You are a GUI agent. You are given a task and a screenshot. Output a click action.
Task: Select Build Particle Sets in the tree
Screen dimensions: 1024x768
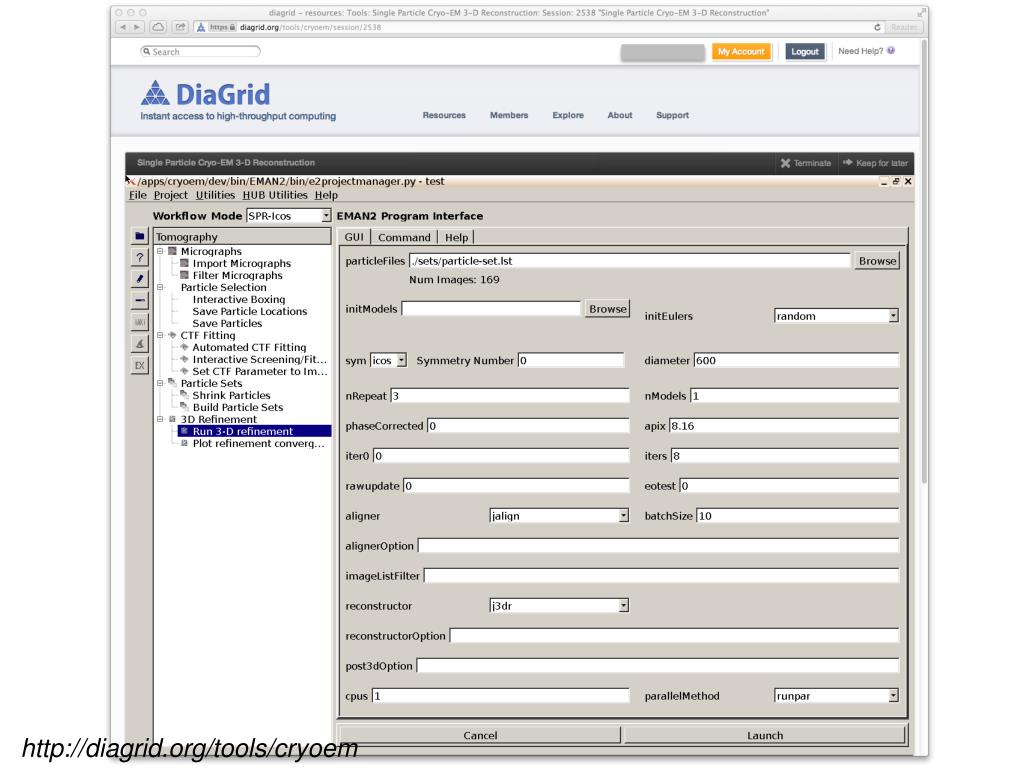pyautogui.click(x=238, y=408)
